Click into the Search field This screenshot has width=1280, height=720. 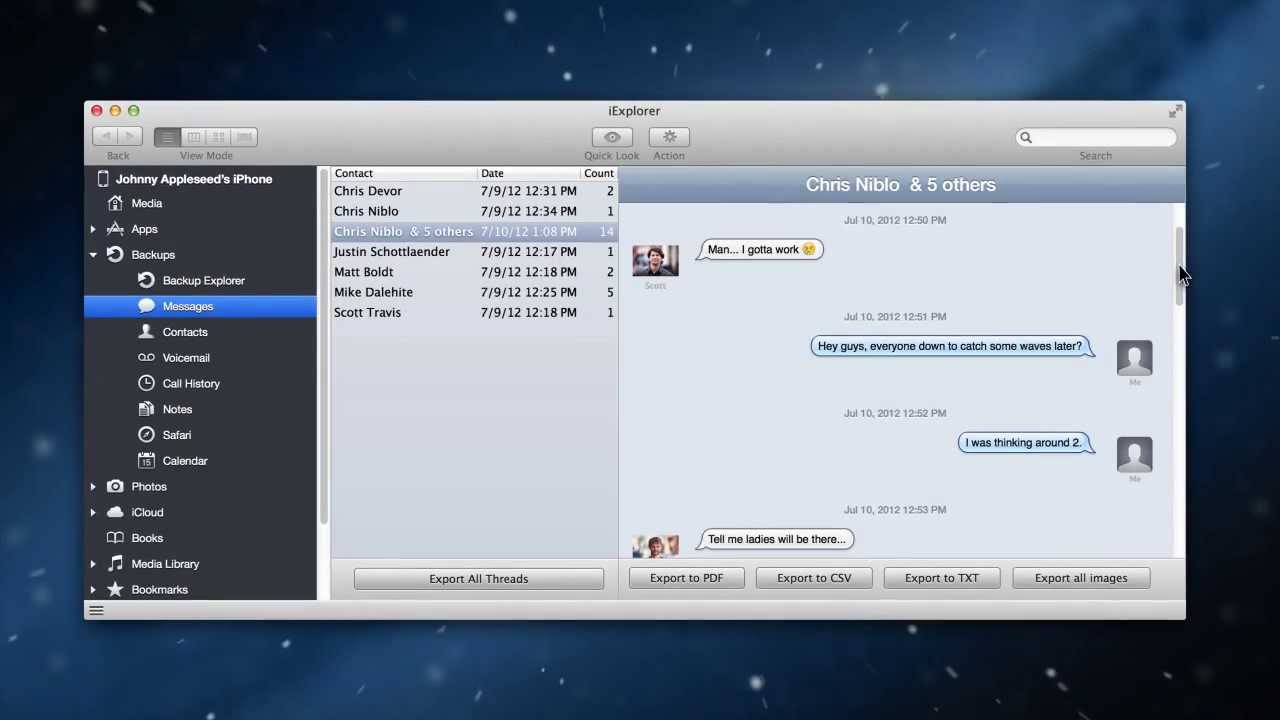click(x=1096, y=138)
